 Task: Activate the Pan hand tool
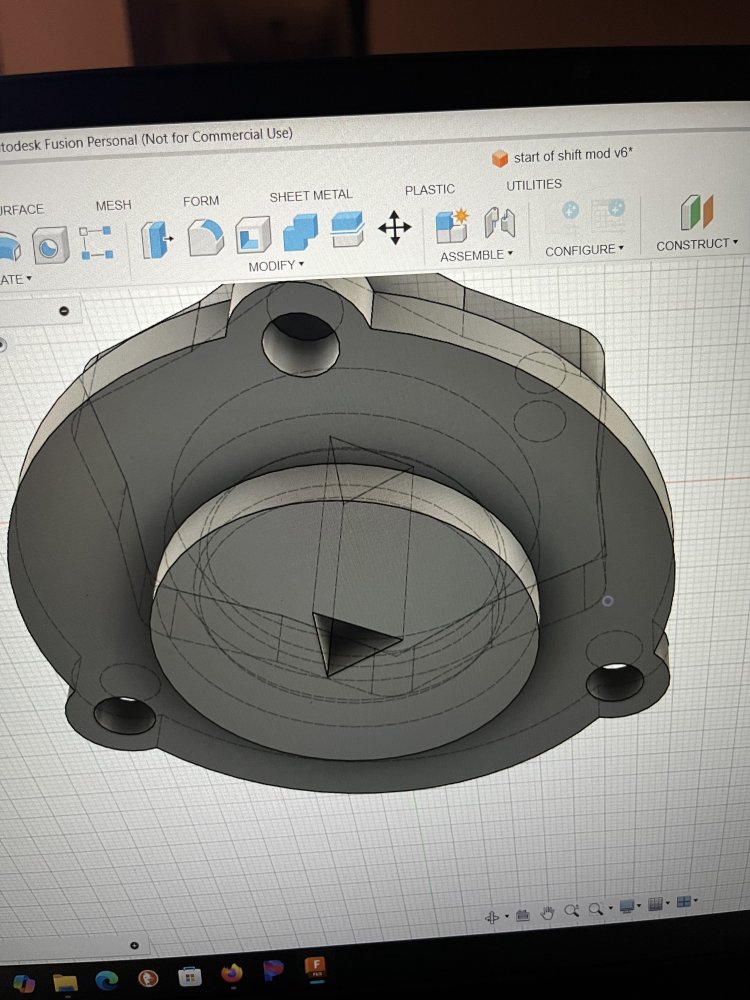[x=547, y=911]
